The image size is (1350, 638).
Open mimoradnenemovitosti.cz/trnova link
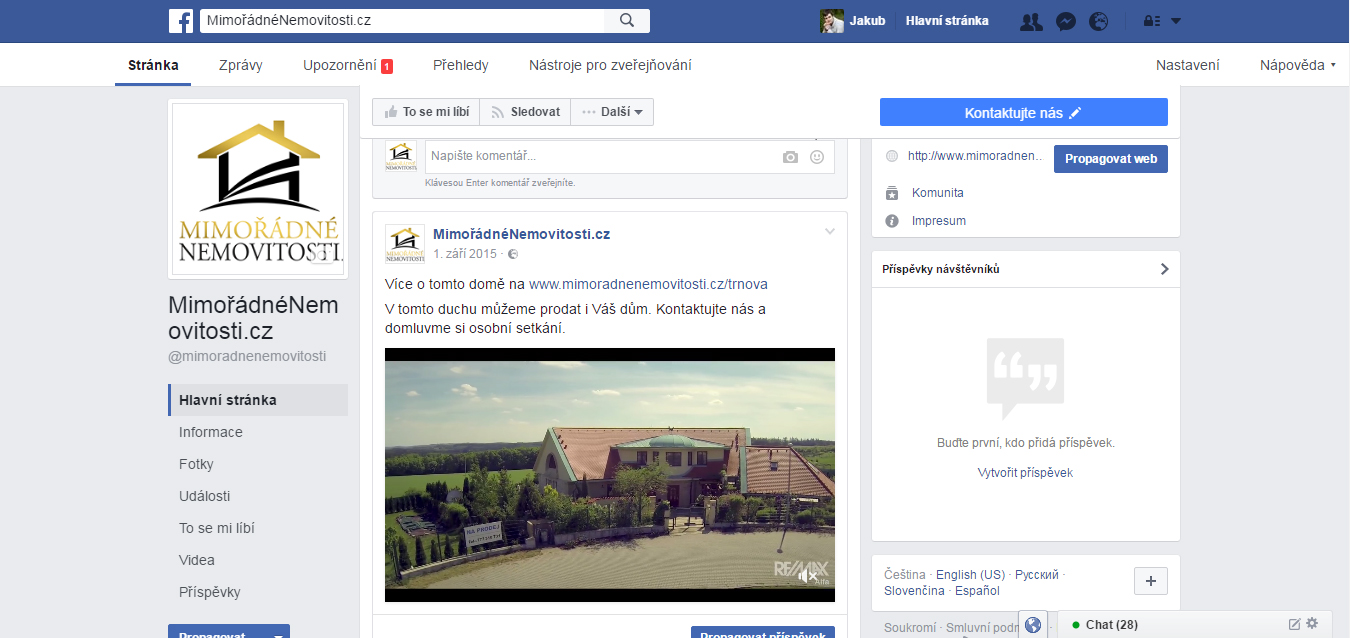pyautogui.click(x=648, y=284)
